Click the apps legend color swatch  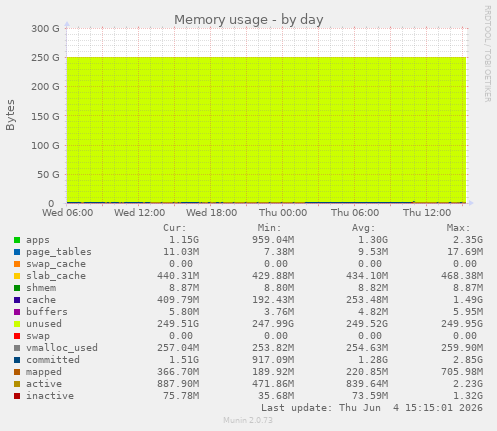click(17, 240)
